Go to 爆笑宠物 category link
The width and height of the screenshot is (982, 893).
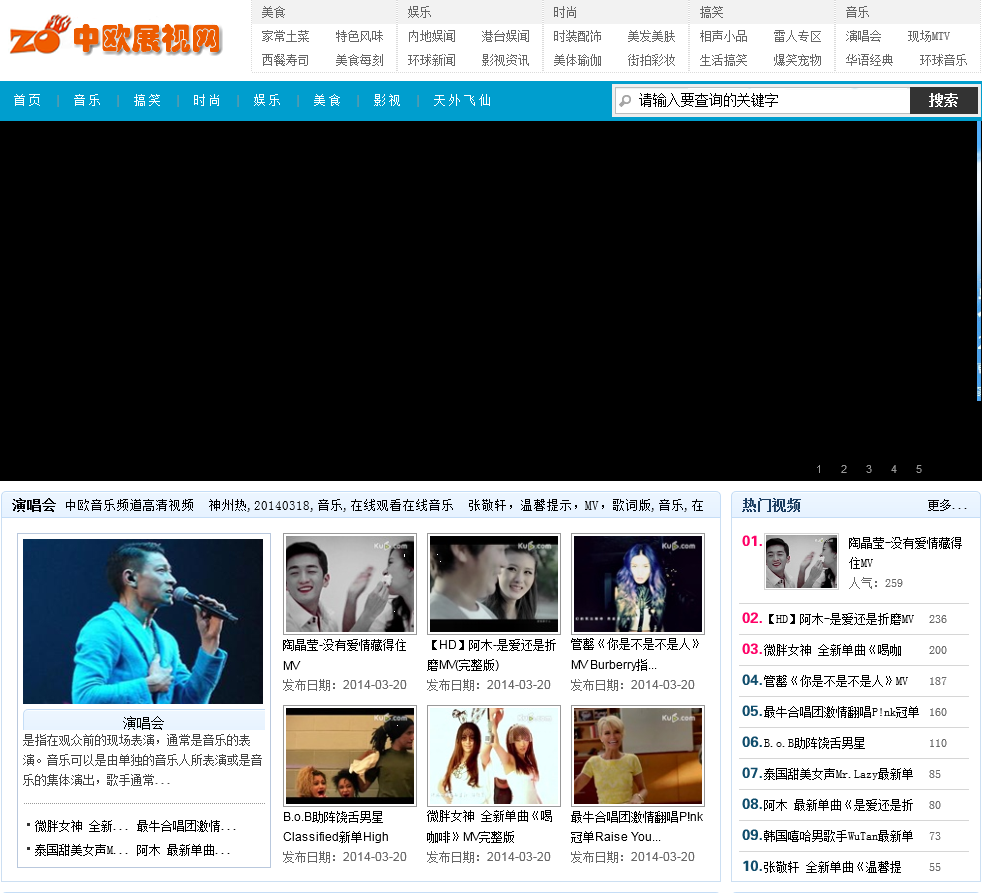[797, 60]
